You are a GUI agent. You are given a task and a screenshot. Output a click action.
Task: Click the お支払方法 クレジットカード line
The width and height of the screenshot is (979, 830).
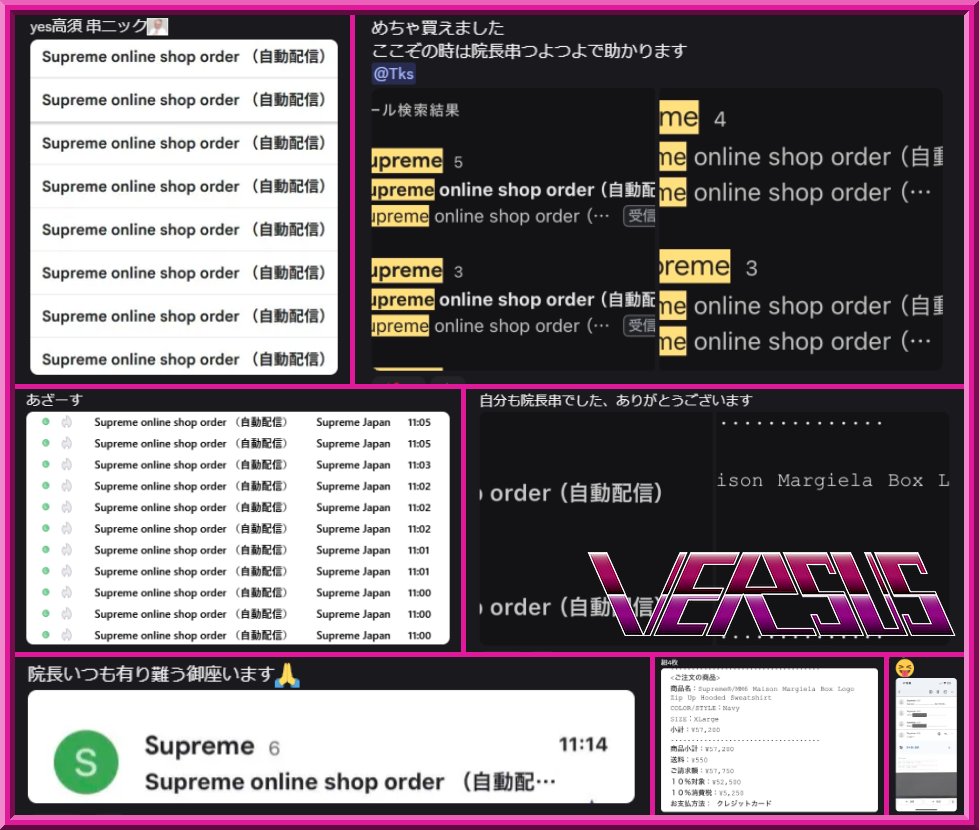[x=721, y=803]
